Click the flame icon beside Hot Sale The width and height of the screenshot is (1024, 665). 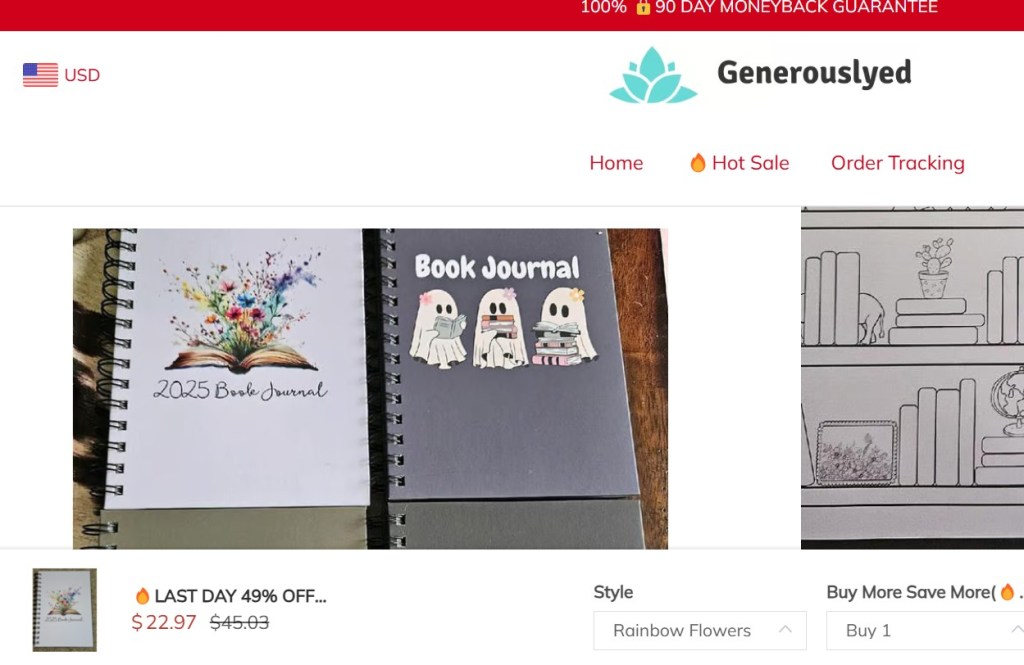point(697,163)
